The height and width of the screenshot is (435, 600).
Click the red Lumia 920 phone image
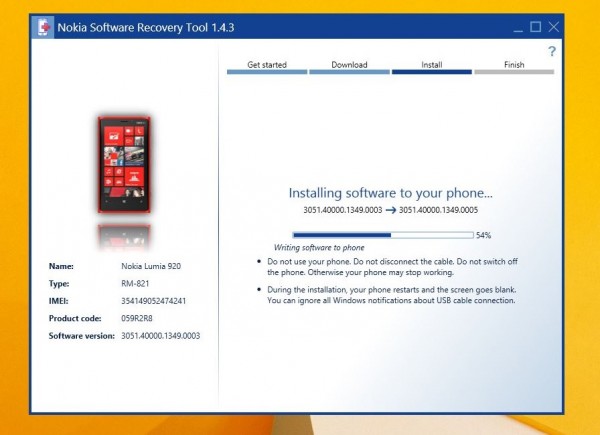click(x=124, y=165)
